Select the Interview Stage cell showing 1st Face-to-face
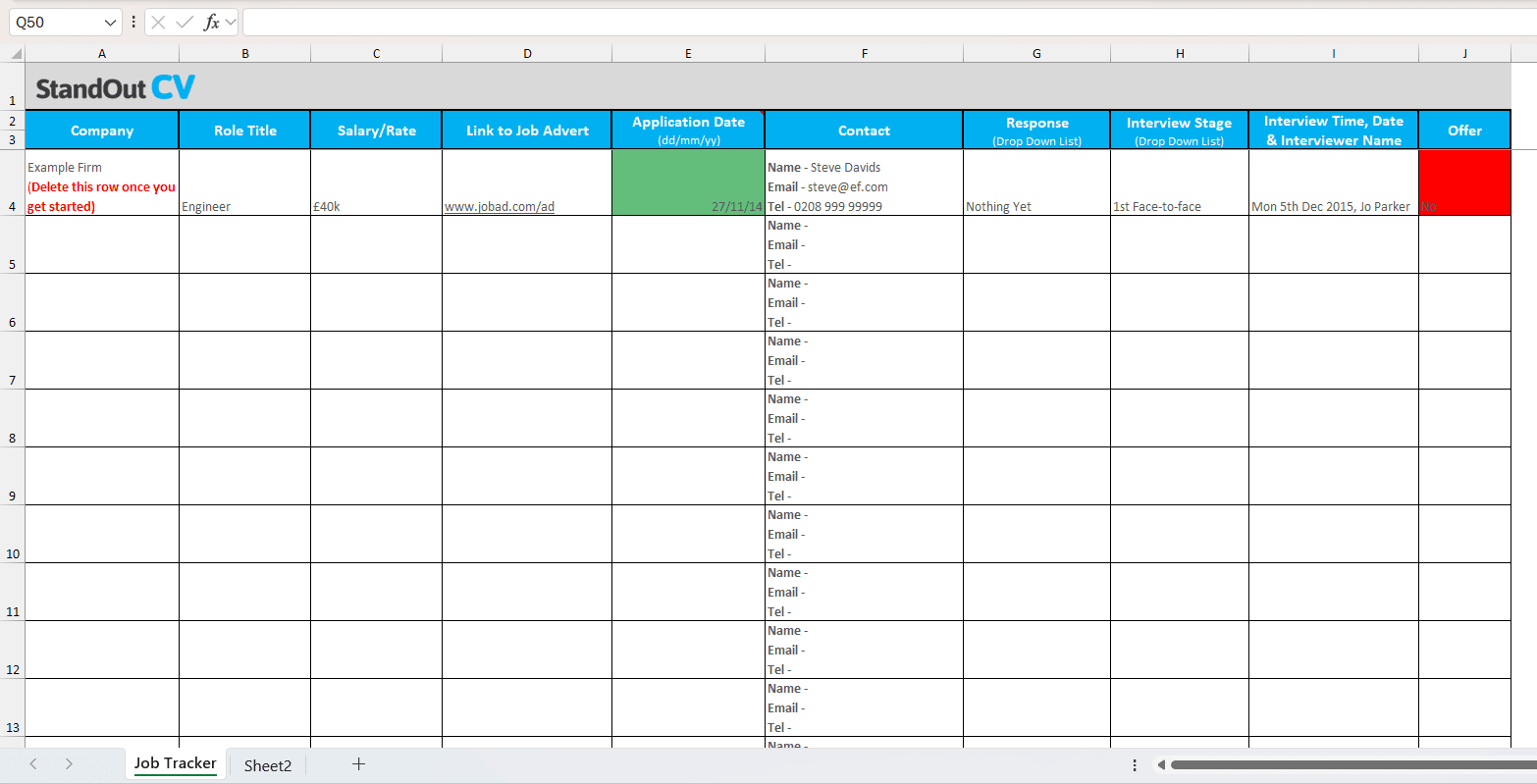This screenshot has height=784, width=1537. (1179, 183)
